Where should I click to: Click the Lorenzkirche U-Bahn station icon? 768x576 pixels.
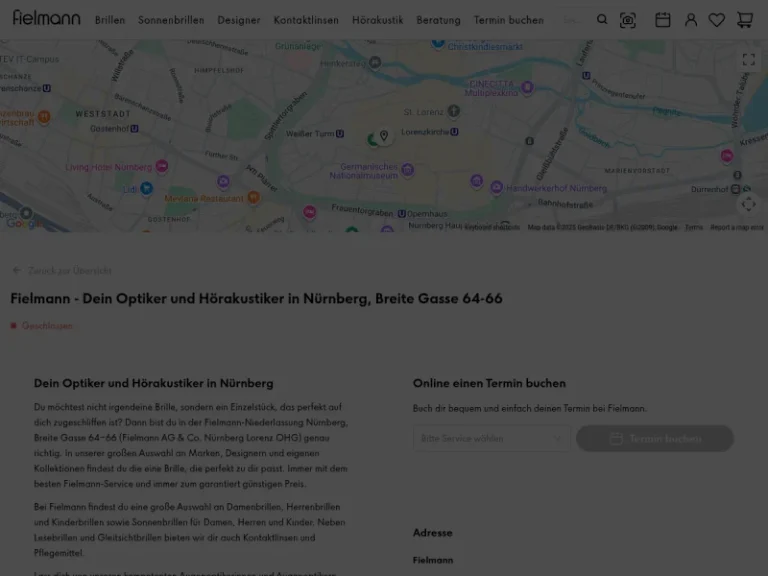click(455, 132)
